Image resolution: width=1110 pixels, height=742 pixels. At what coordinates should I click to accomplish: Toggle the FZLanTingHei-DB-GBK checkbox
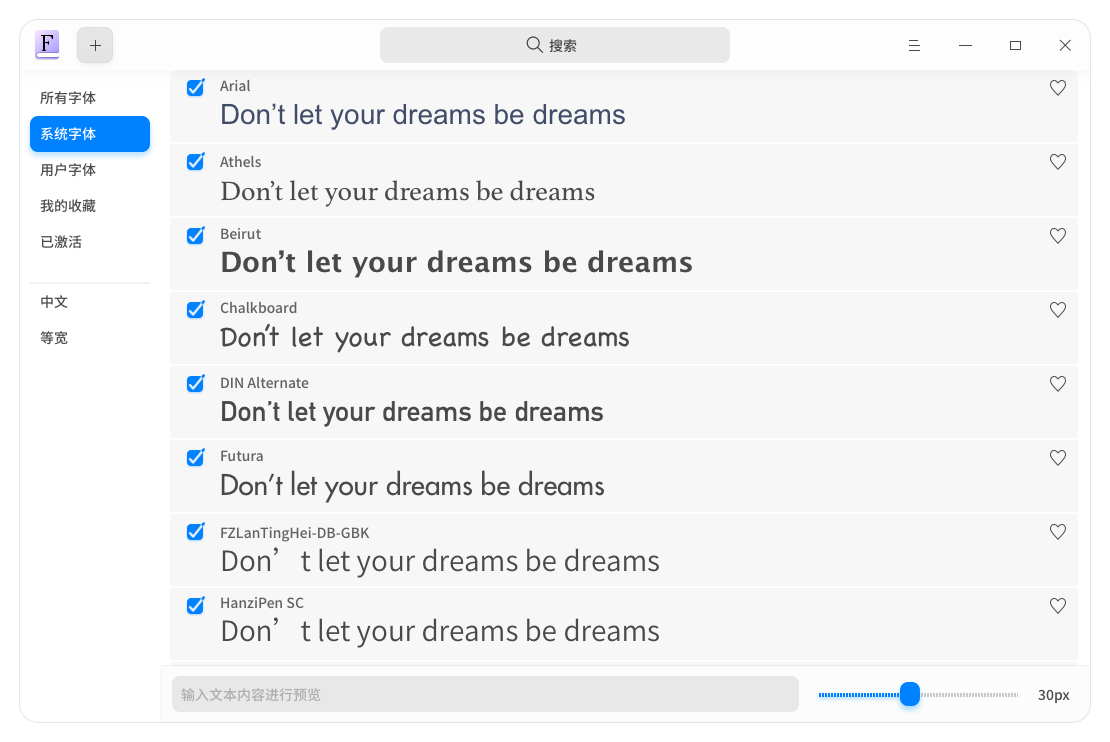(x=195, y=531)
